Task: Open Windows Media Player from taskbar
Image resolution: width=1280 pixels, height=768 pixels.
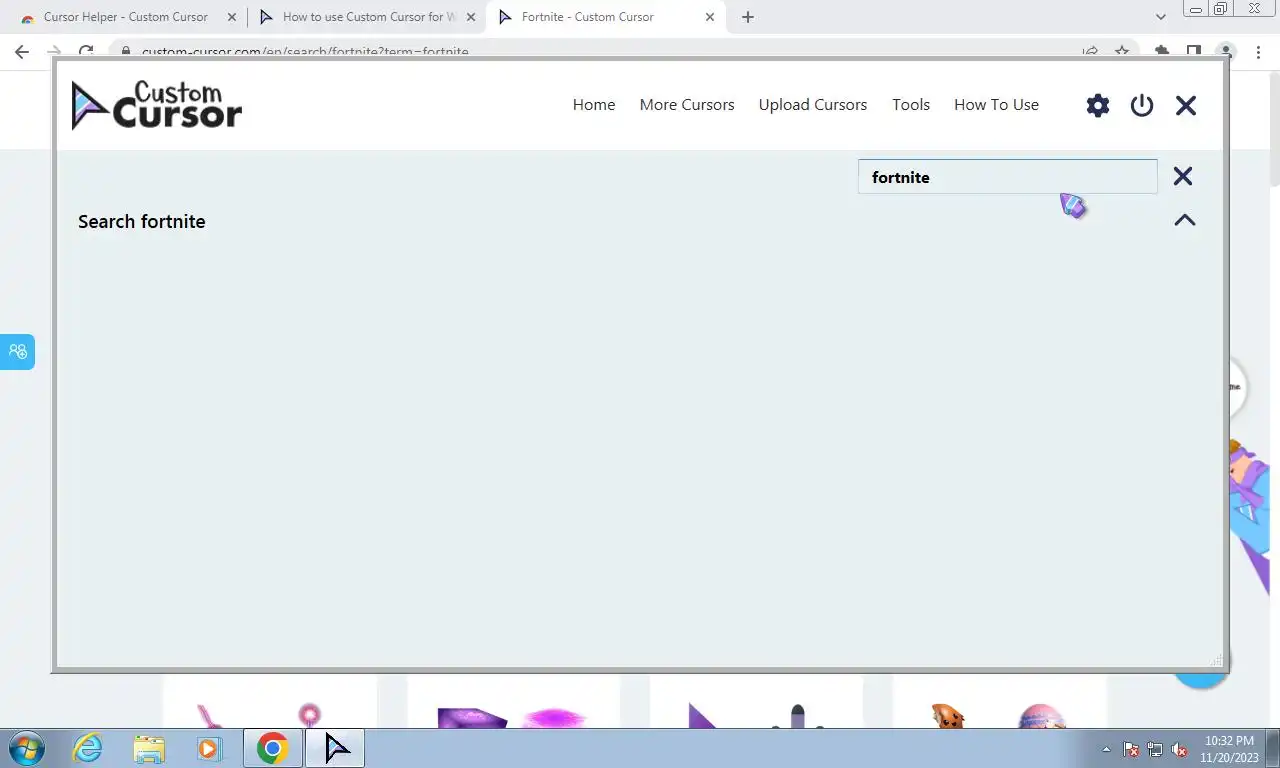Action: 208,748
